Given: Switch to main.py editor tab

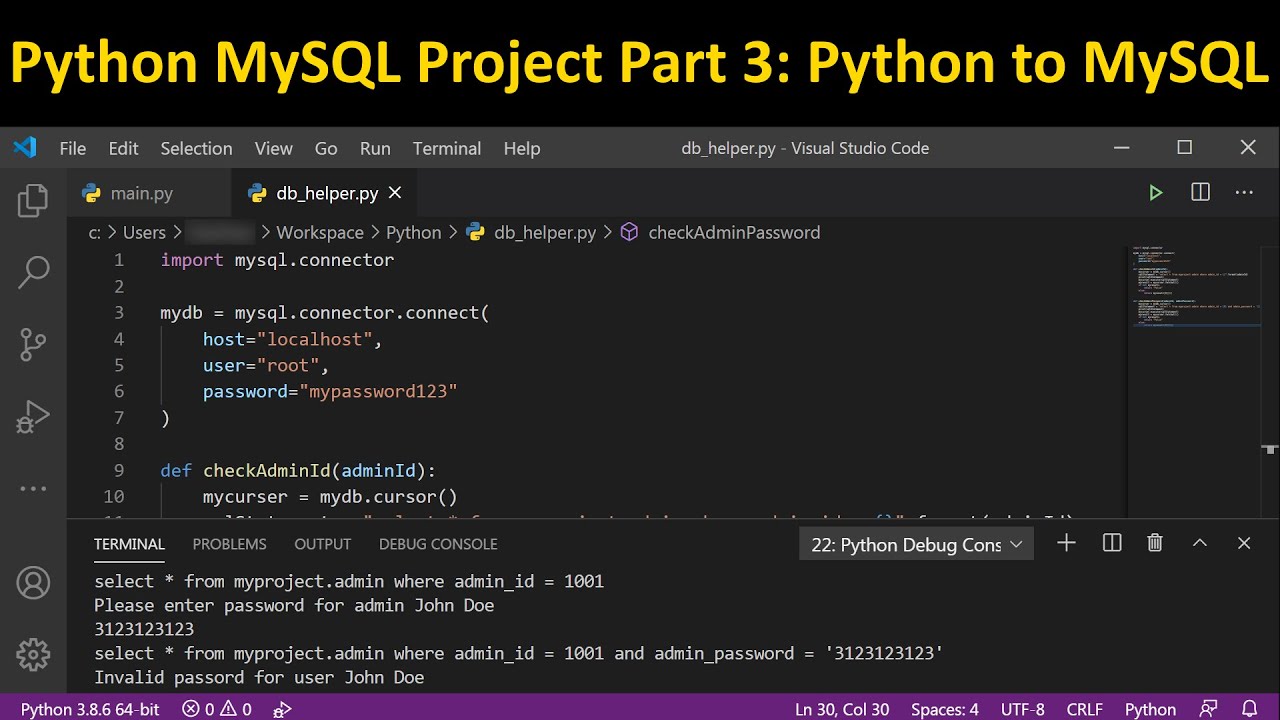Looking at the screenshot, I should click(149, 193).
